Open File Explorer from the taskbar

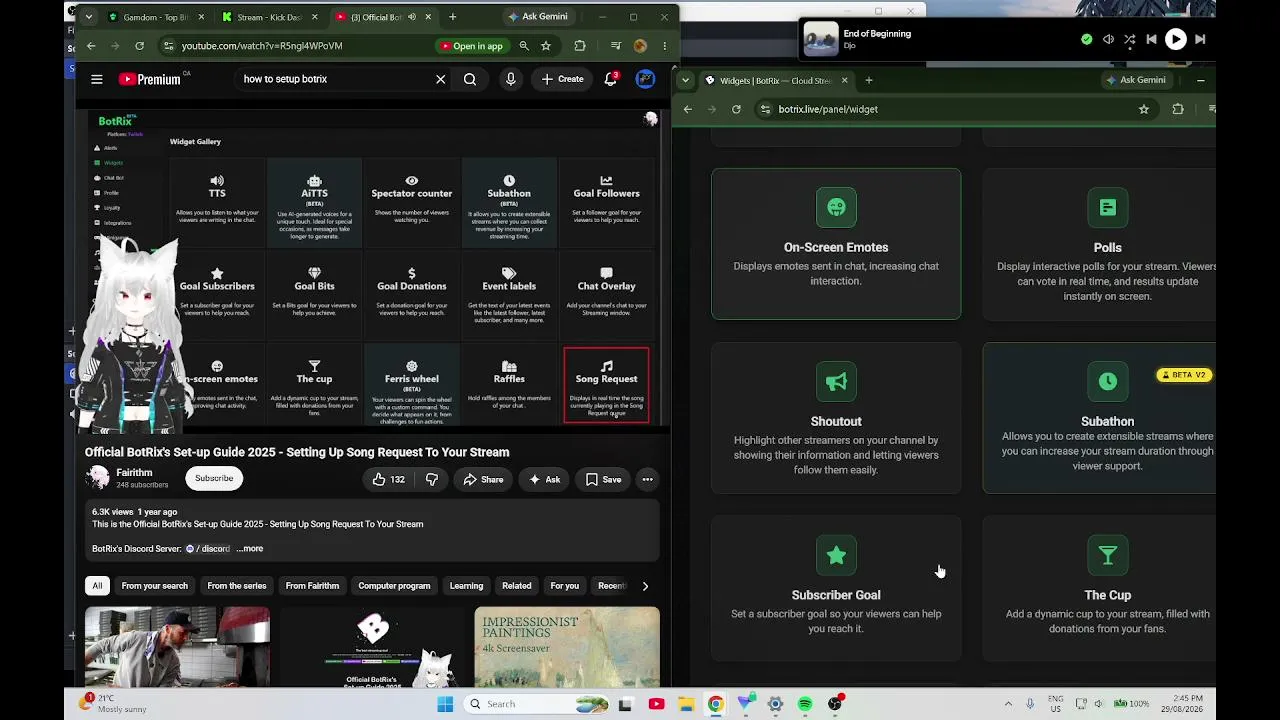[x=686, y=704]
